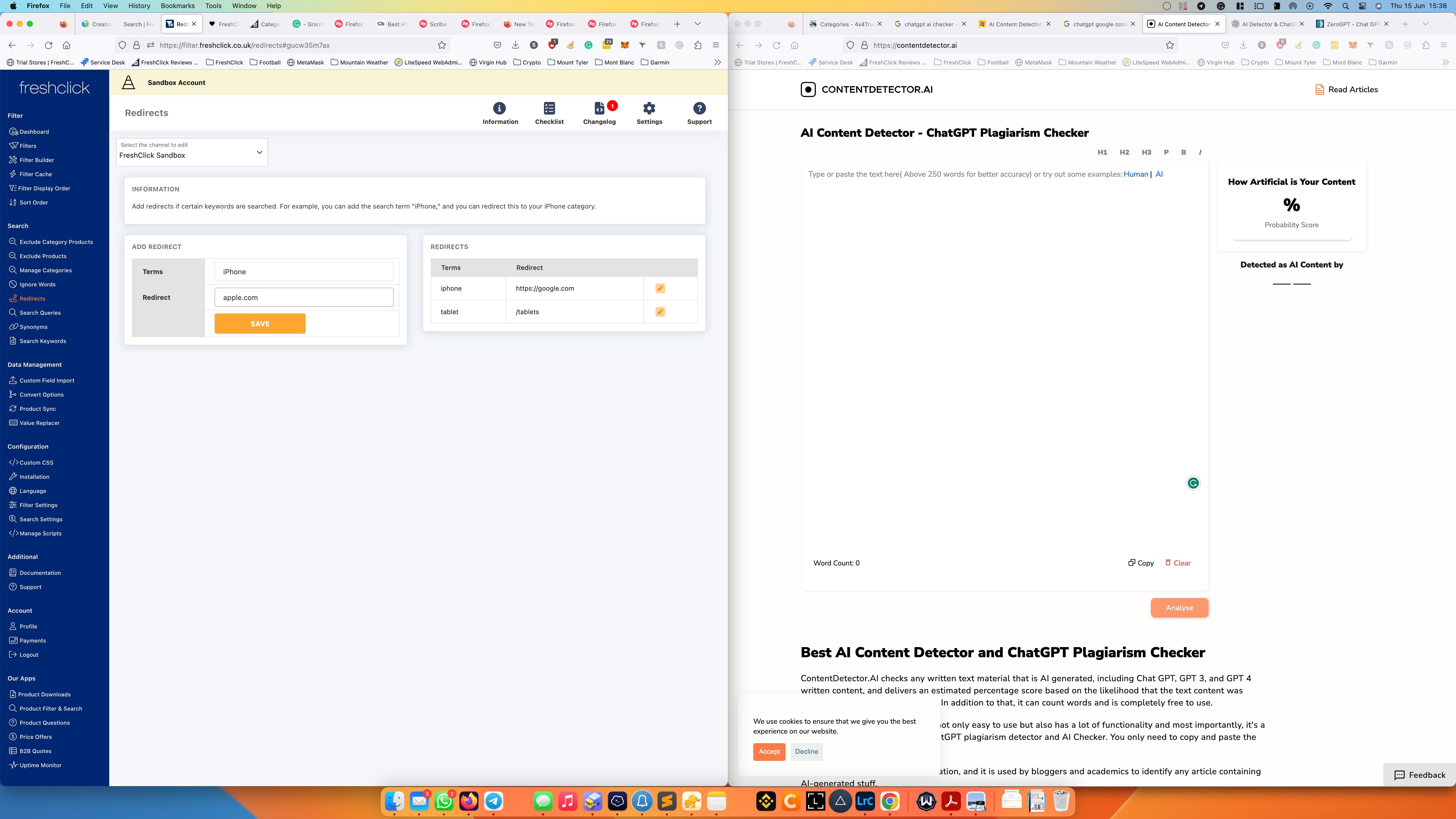
Task: Open the Changelog icon with notification badge
Action: 600,113
